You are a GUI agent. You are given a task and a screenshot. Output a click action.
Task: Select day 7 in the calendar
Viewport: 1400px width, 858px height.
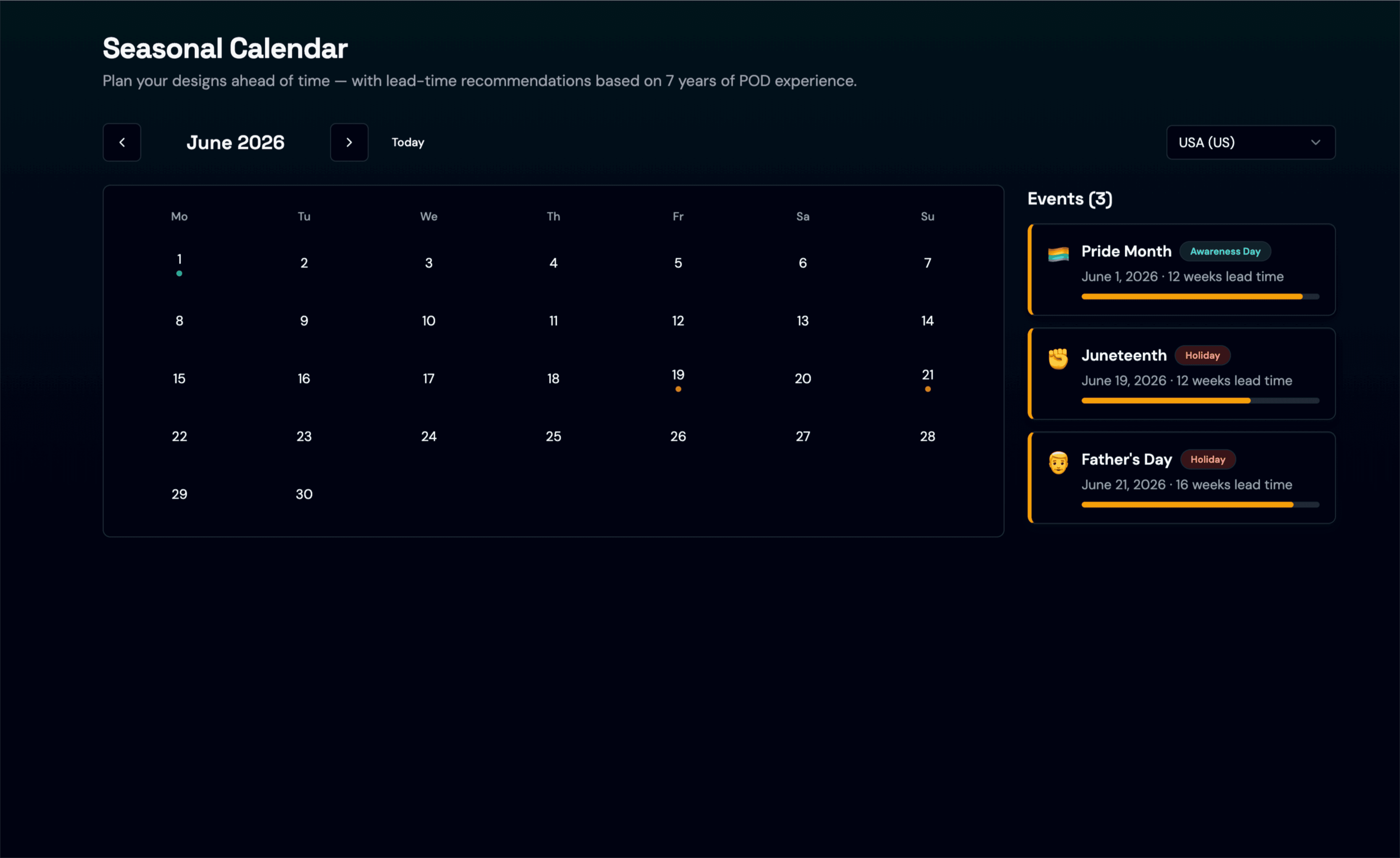pos(927,262)
